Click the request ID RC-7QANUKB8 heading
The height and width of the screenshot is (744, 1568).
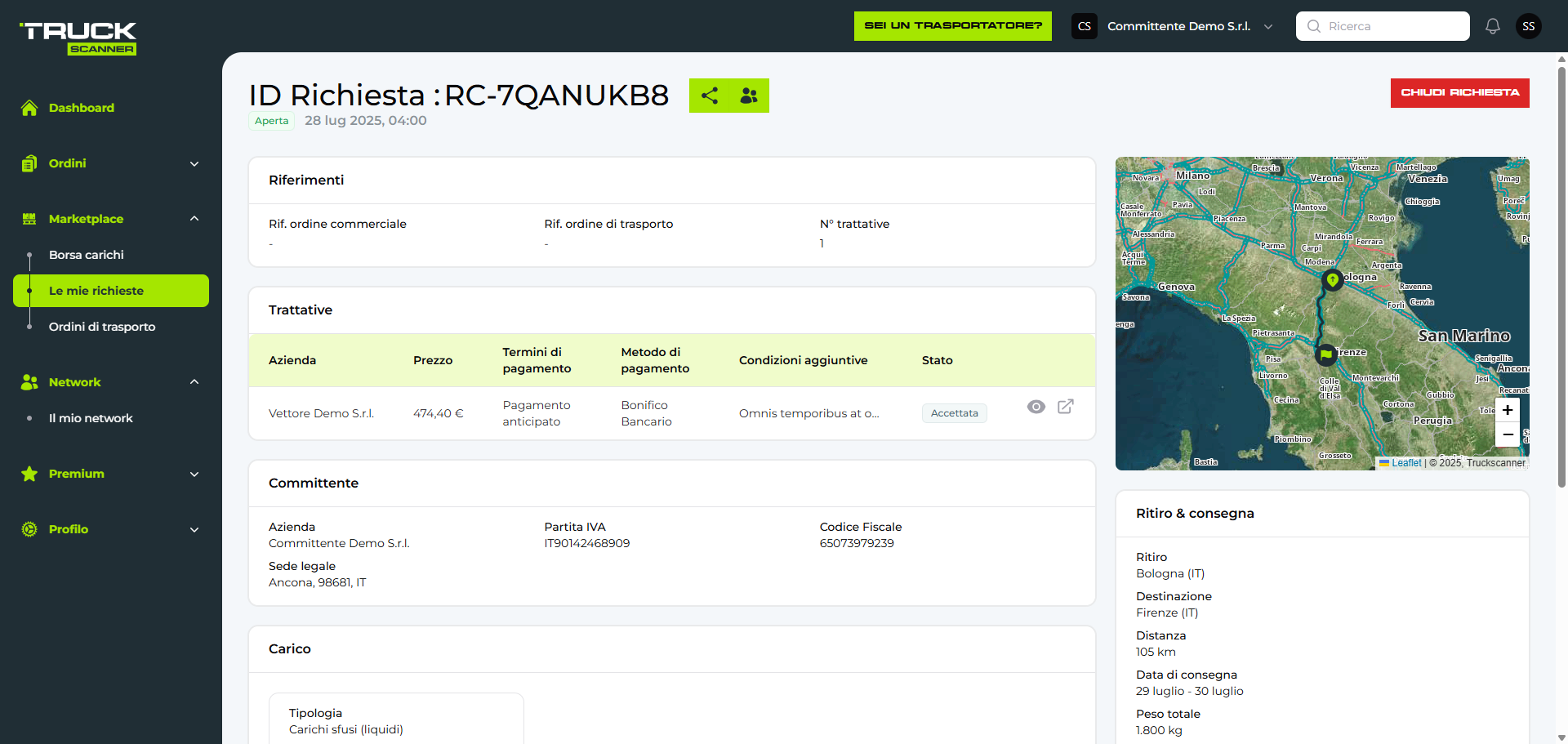click(x=556, y=96)
